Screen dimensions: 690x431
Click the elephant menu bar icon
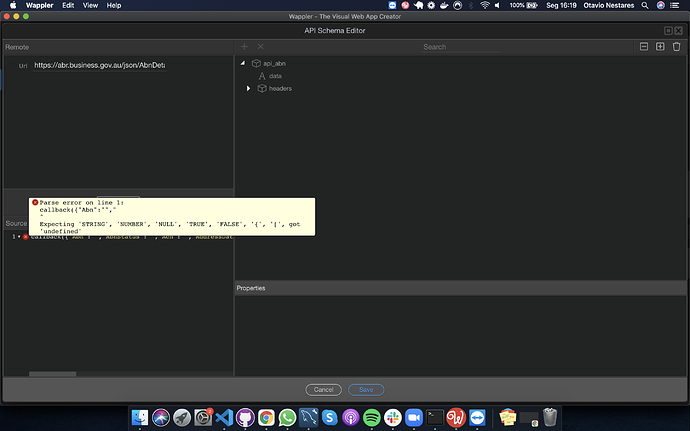(x=418, y=5)
